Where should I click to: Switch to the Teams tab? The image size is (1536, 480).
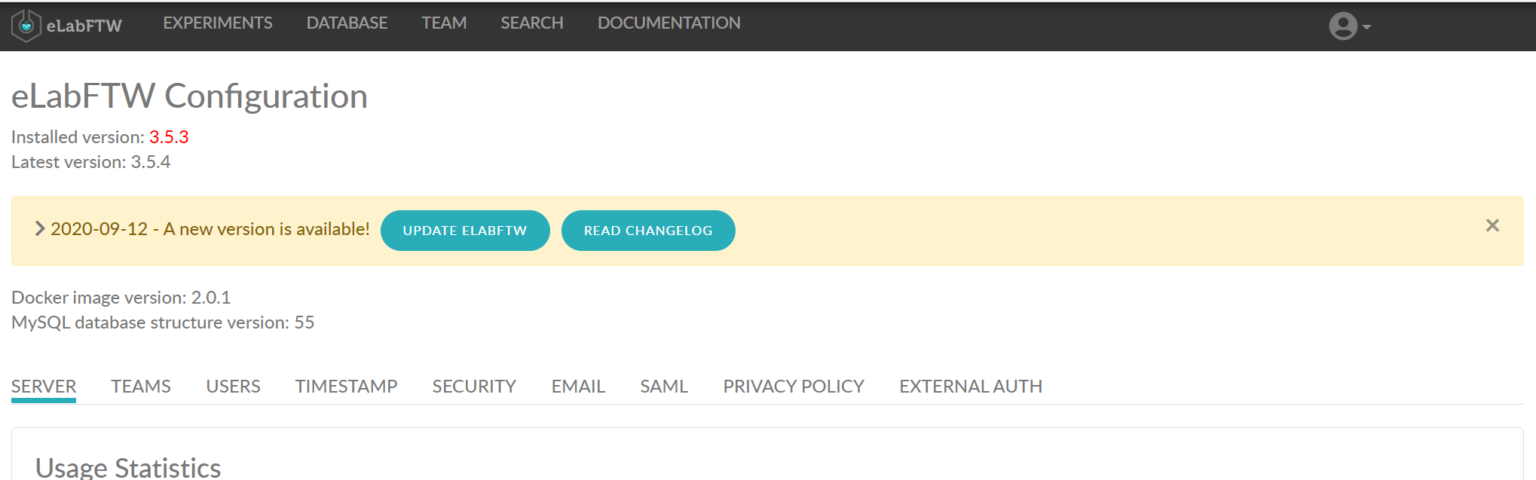click(x=141, y=386)
